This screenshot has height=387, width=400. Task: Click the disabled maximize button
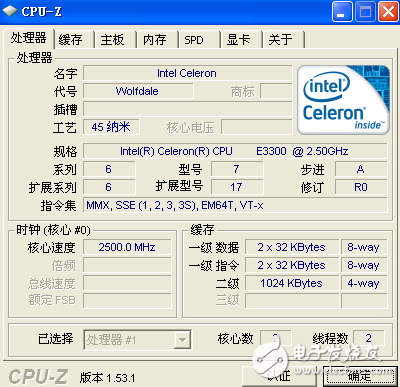[365, 12]
